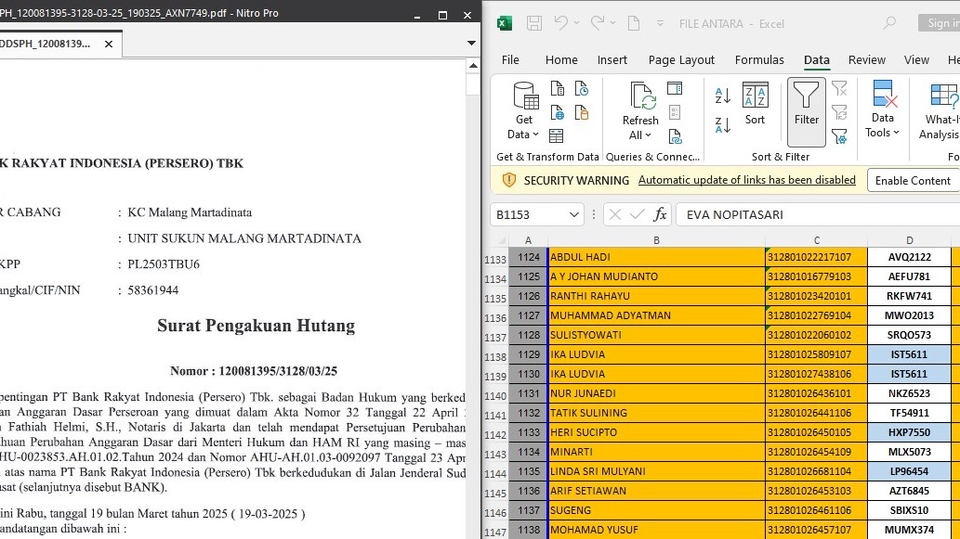The width and height of the screenshot is (960, 539).
Task: Switch to Page Layout tab
Action: [681, 60]
